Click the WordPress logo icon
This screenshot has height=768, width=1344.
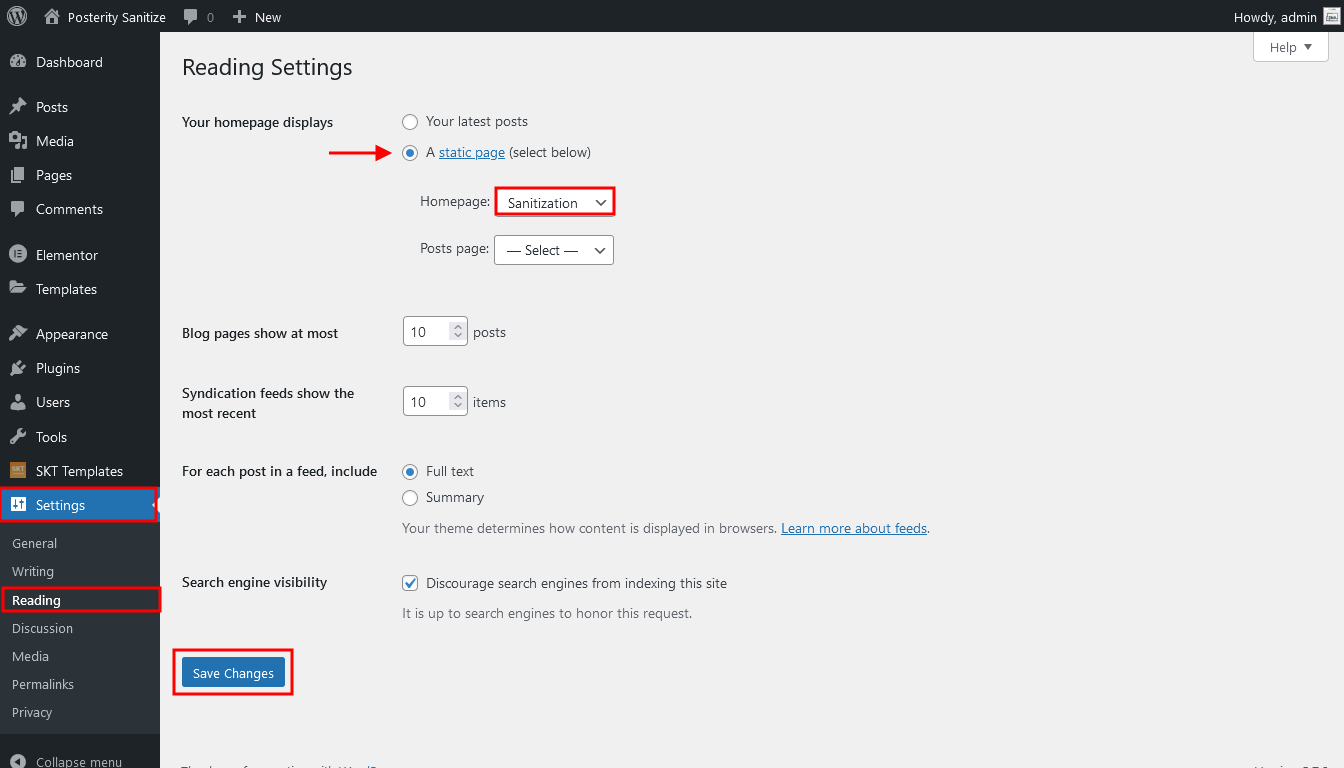click(x=17, y=16)
